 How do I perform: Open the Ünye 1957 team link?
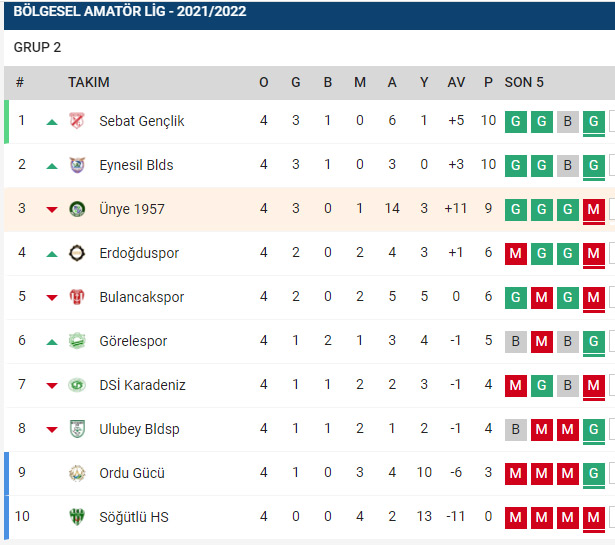tap(132, 209)
